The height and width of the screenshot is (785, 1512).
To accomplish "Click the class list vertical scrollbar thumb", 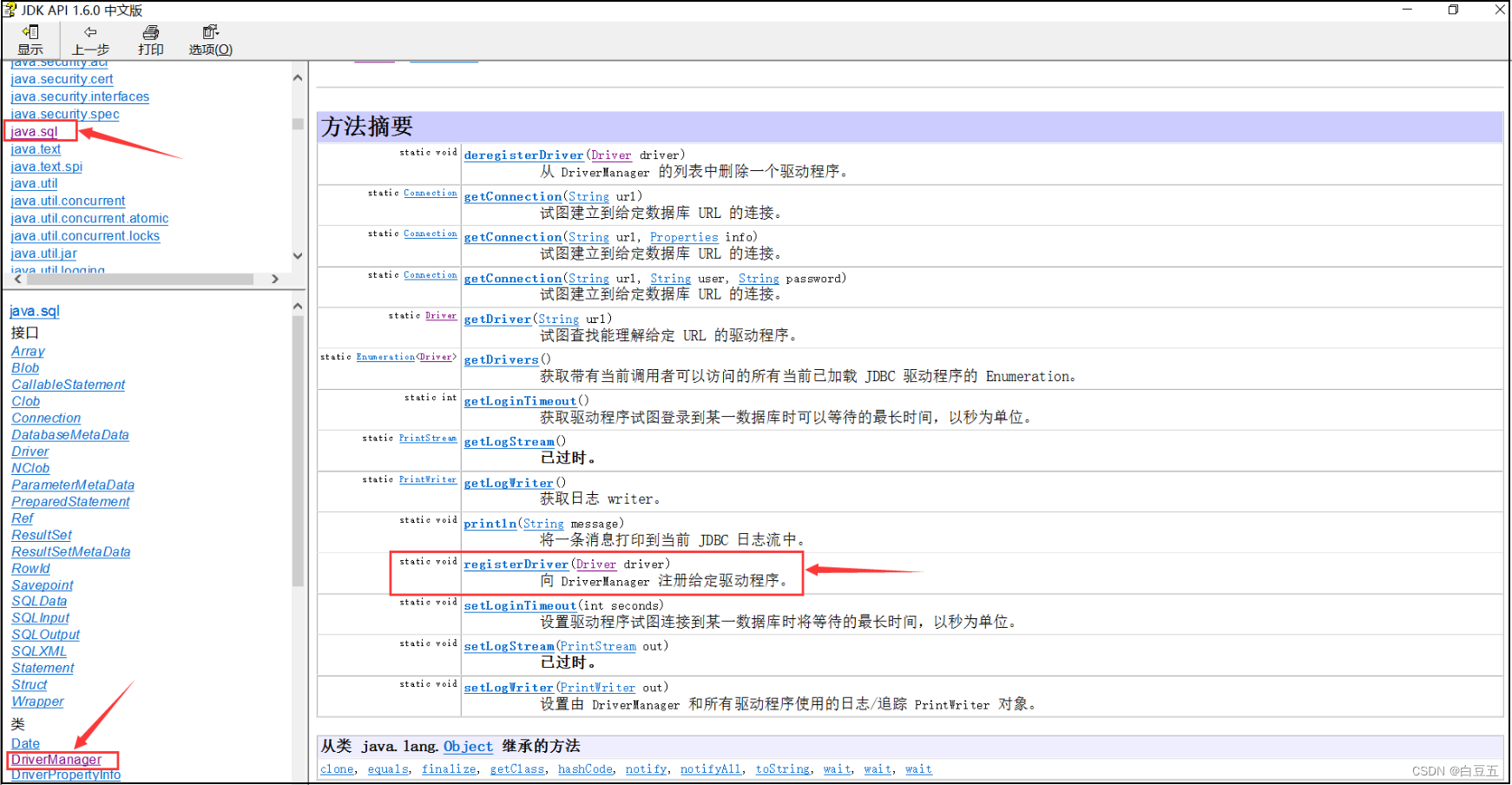I will point(298,452).
